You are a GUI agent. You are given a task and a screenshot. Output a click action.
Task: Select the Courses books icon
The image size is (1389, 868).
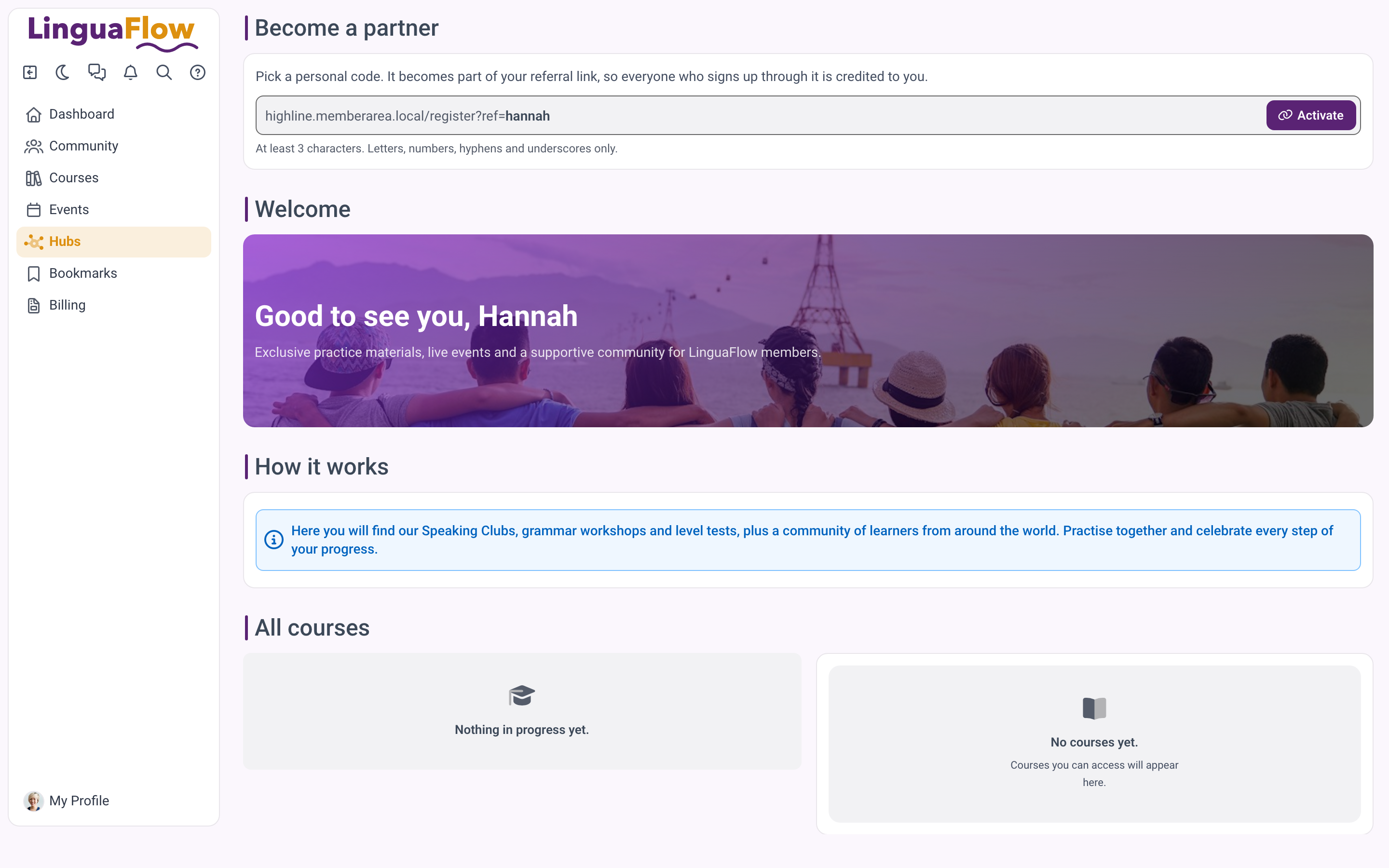(34, 178)
